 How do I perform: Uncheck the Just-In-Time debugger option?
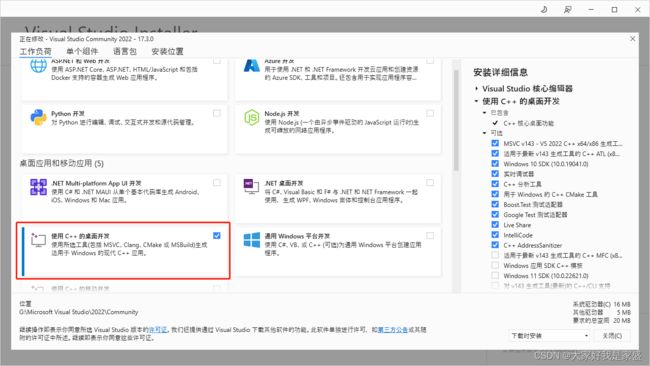point(495,174)
